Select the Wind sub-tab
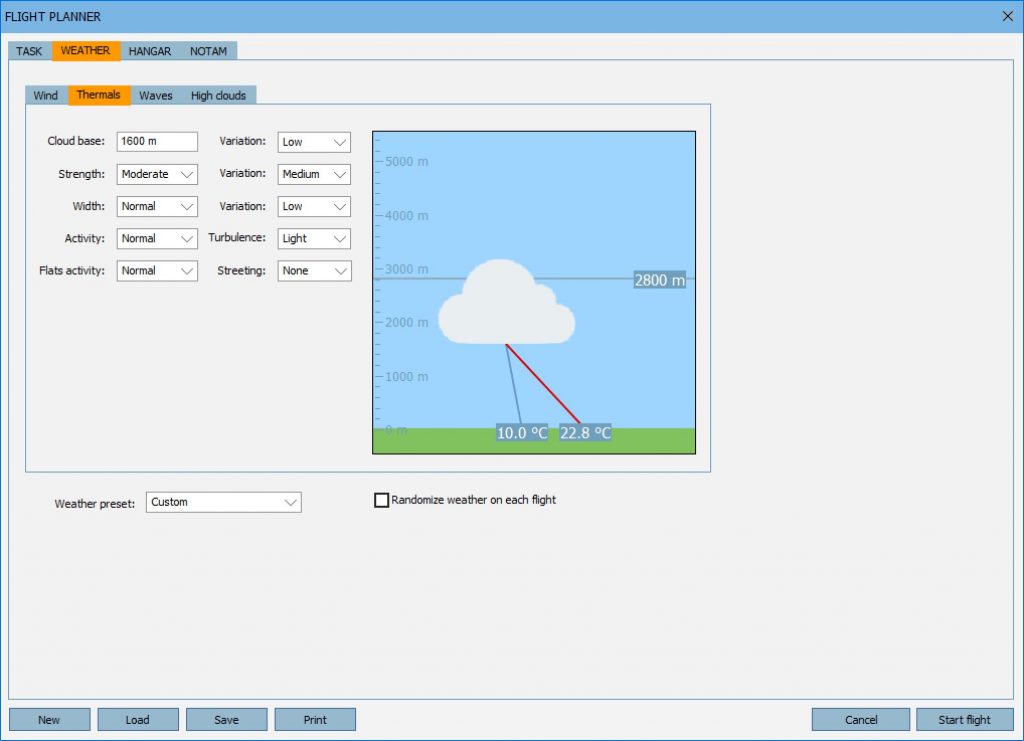The width and height of the screenshot is (1024, 741). (x=46, y=96)
